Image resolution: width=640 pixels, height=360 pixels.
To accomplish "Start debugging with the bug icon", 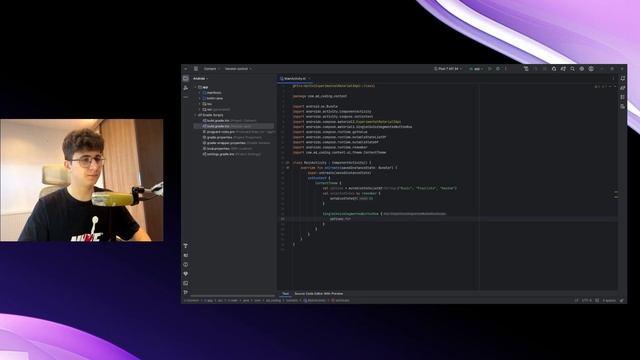I will 498,69.
